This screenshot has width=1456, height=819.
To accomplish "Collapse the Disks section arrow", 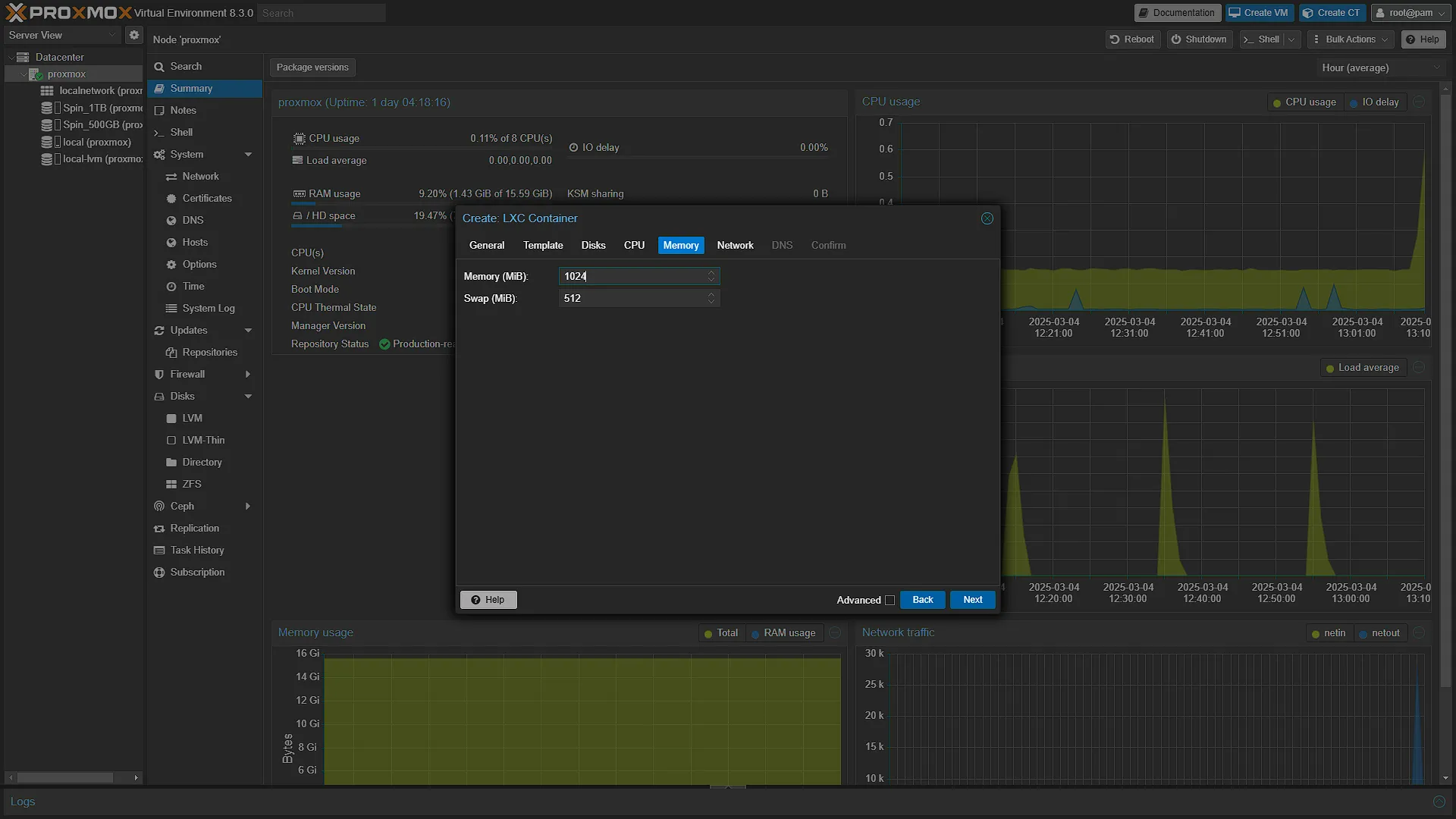I will [247, 396].
